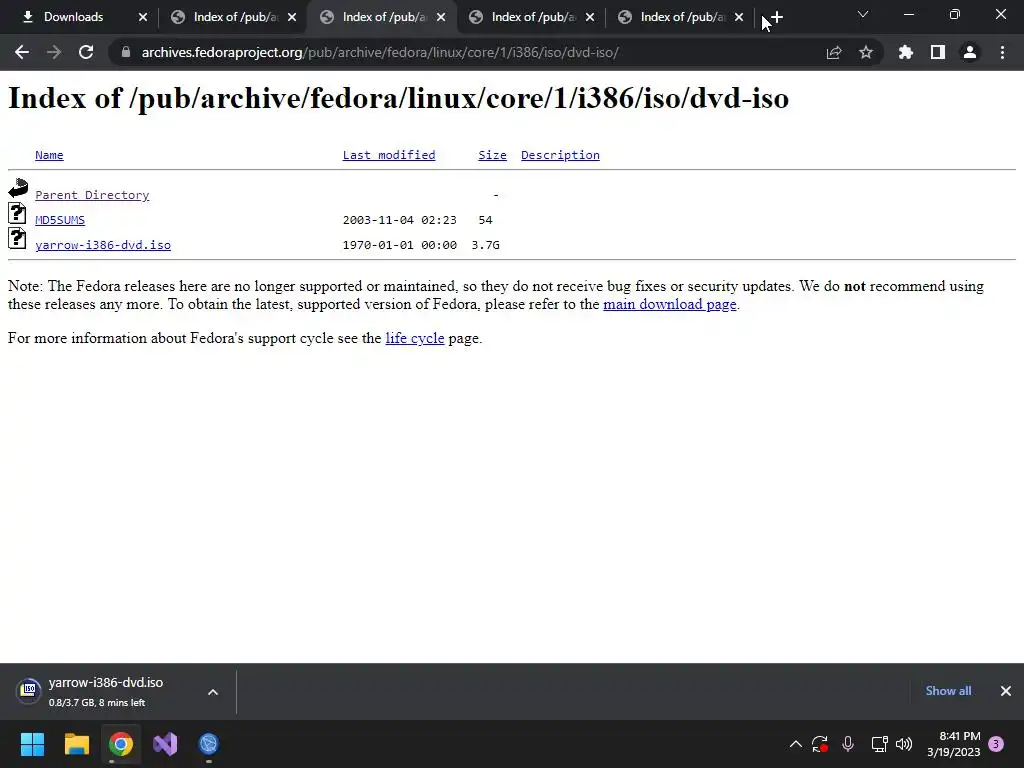This screenshot has width=1024, height=768.
Task: Close the fifth Index of /pub tab
Action: pos(739,18)
